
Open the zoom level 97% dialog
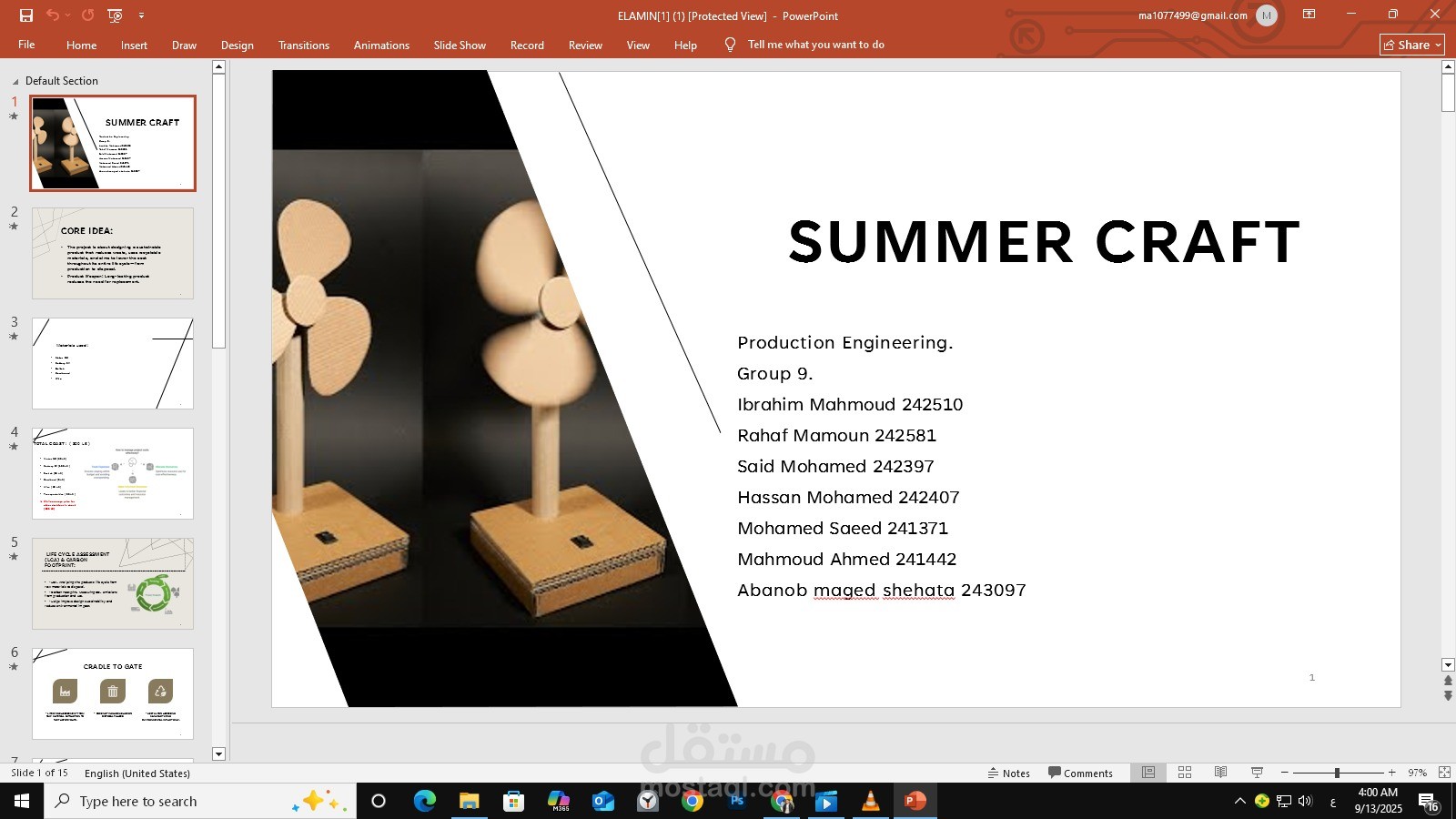tap(1417, 773)
